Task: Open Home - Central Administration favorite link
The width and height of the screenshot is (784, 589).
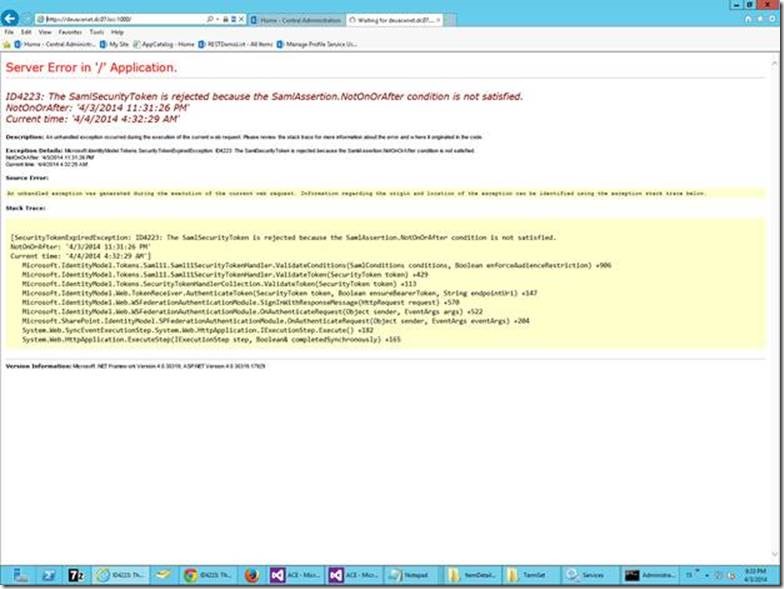Action: (54, 44)
